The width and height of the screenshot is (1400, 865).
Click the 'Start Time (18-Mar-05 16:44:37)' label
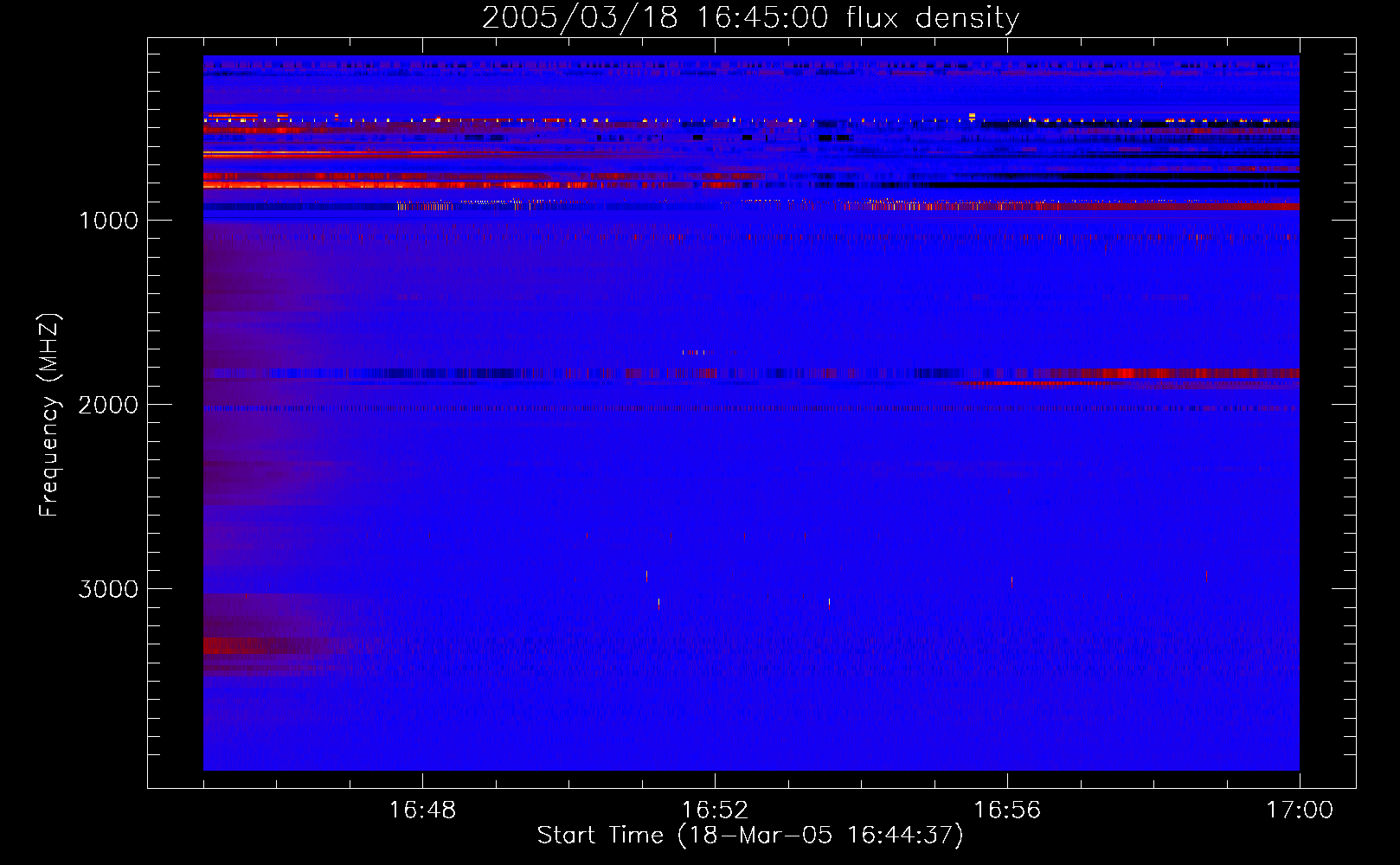coord(750,836)
